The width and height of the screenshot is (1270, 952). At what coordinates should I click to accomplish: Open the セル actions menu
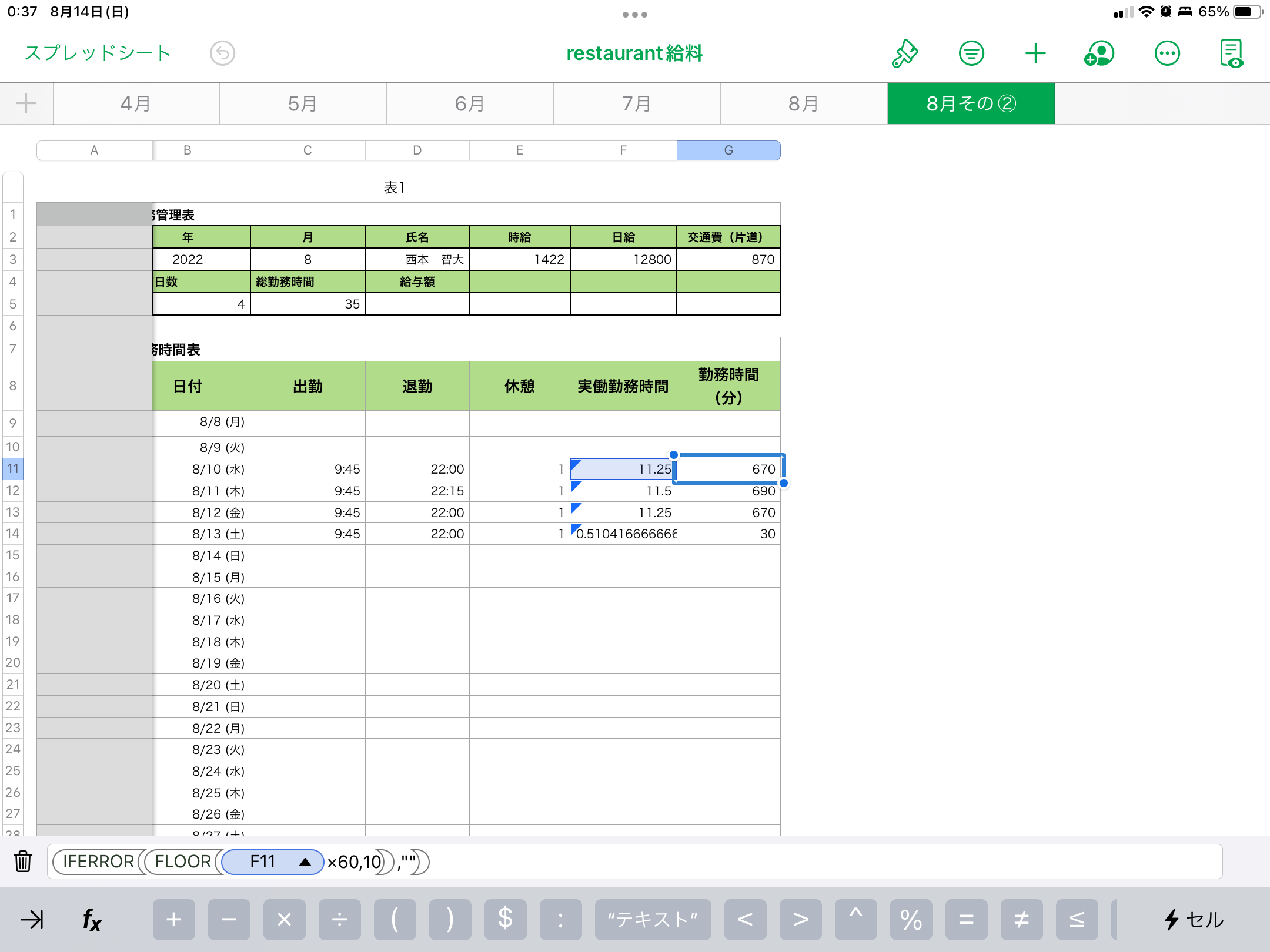point(1194,920)
